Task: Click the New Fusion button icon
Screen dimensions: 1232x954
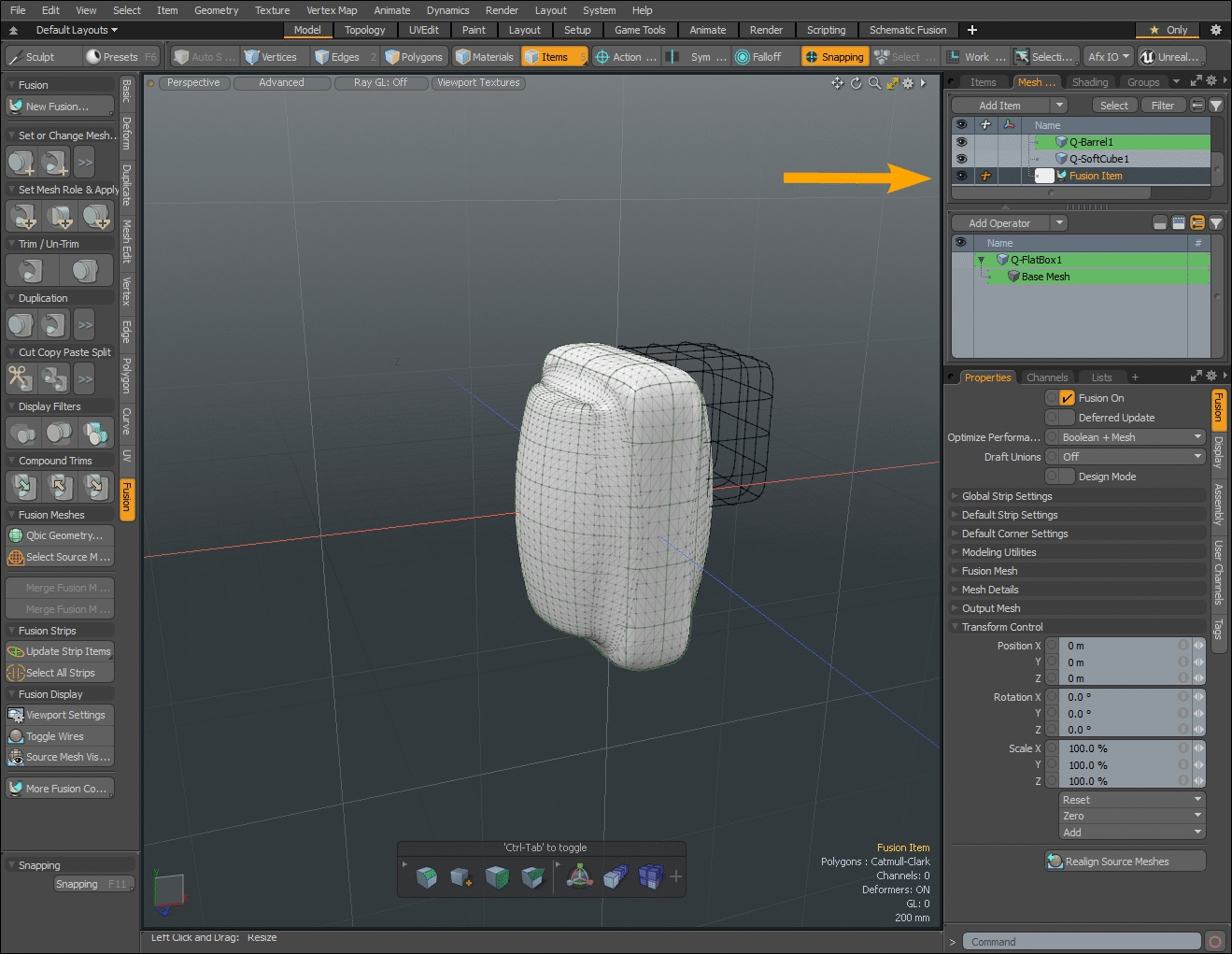Action: pos(16,107)
